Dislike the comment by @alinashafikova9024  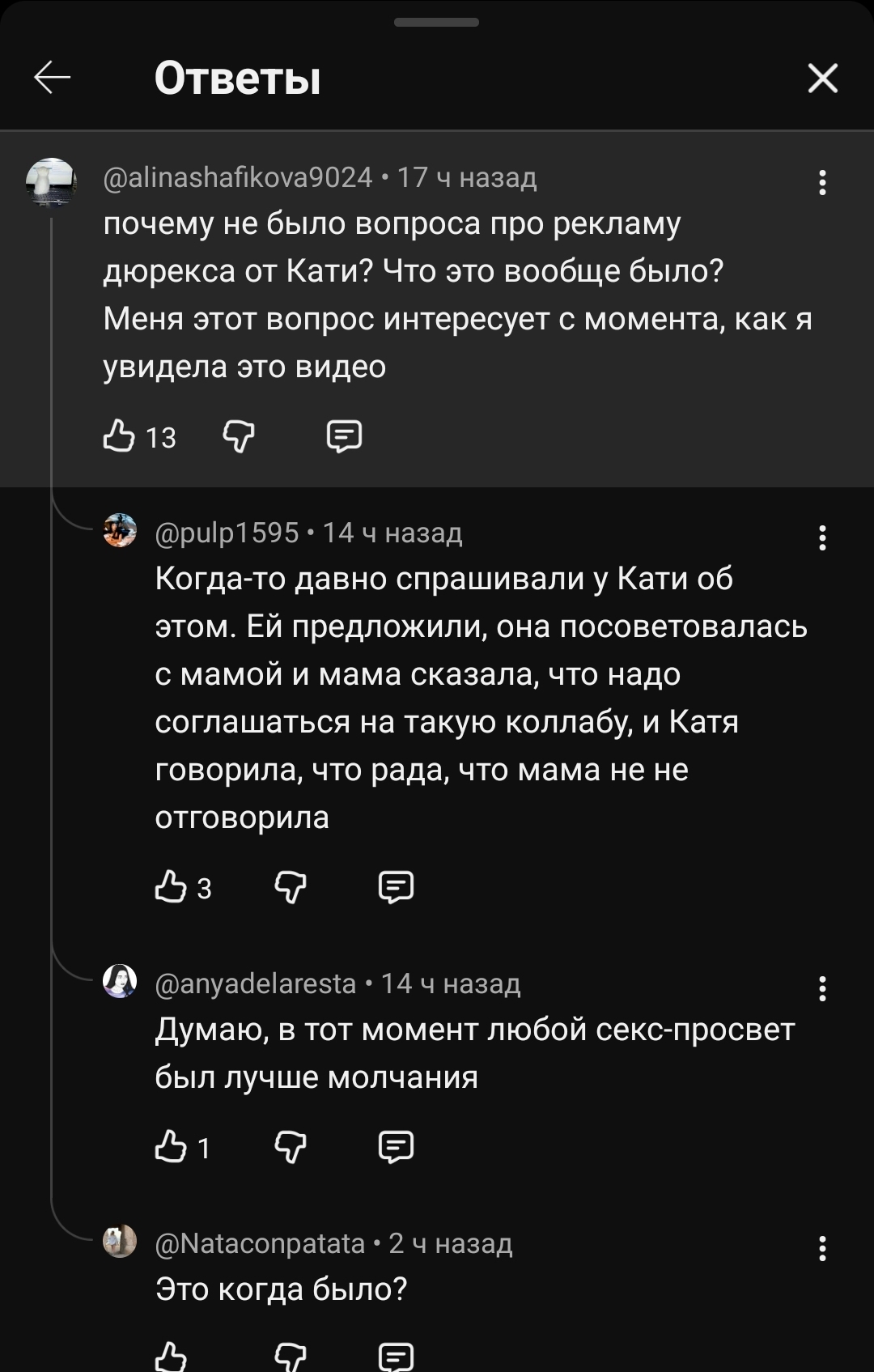(239, 436)
